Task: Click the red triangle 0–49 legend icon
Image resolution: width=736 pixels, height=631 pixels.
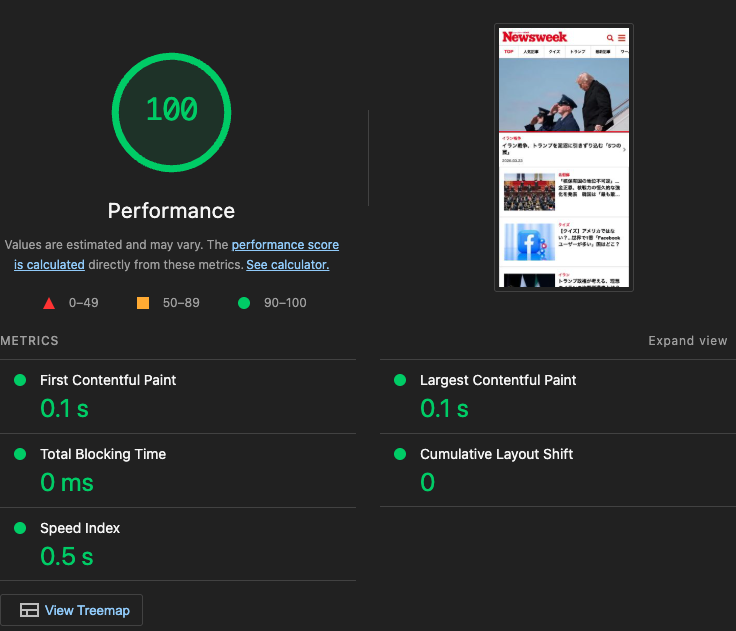Action: 48,303
